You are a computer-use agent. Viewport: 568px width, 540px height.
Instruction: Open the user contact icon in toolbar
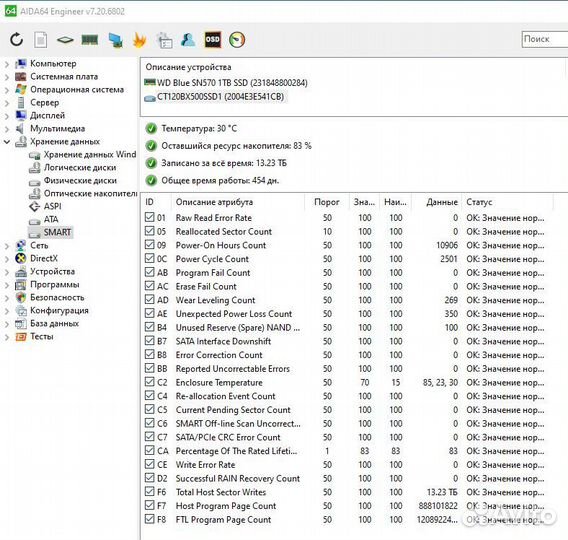pyautogui.click(x=188, y=39)
